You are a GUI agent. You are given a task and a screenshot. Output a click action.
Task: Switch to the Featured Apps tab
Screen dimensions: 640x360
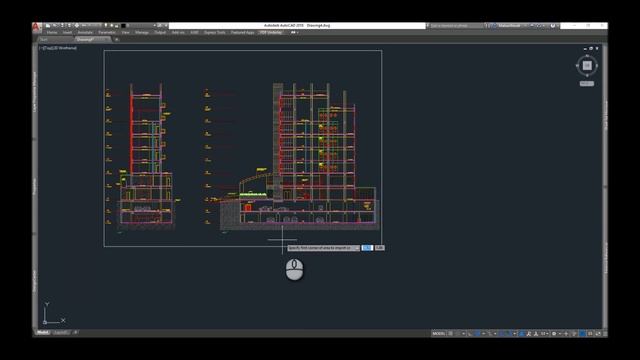tap(242, 33)
